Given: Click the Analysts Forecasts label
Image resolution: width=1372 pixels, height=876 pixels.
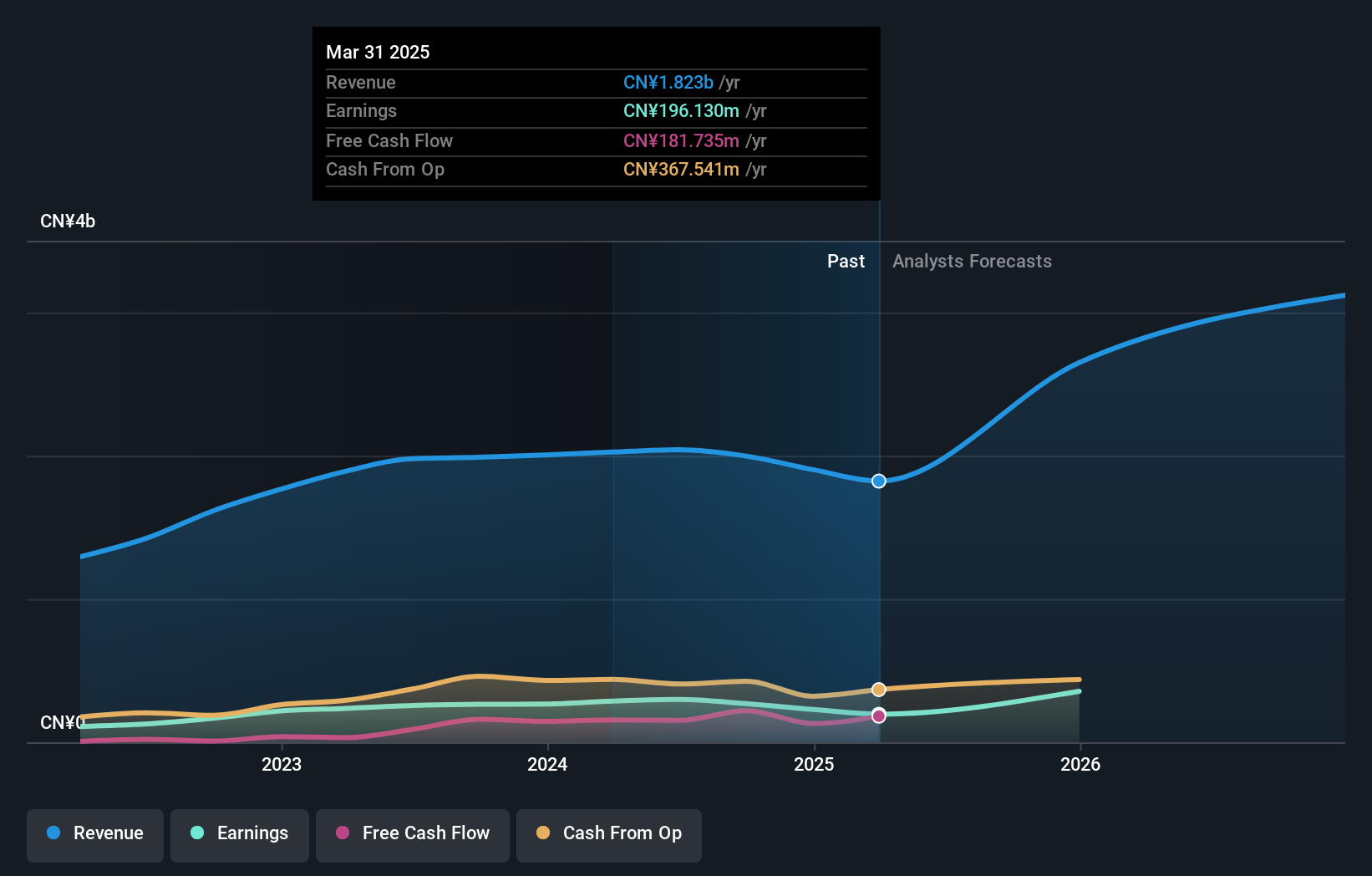Looking at the screenshot, I should [x=972, y=262].
